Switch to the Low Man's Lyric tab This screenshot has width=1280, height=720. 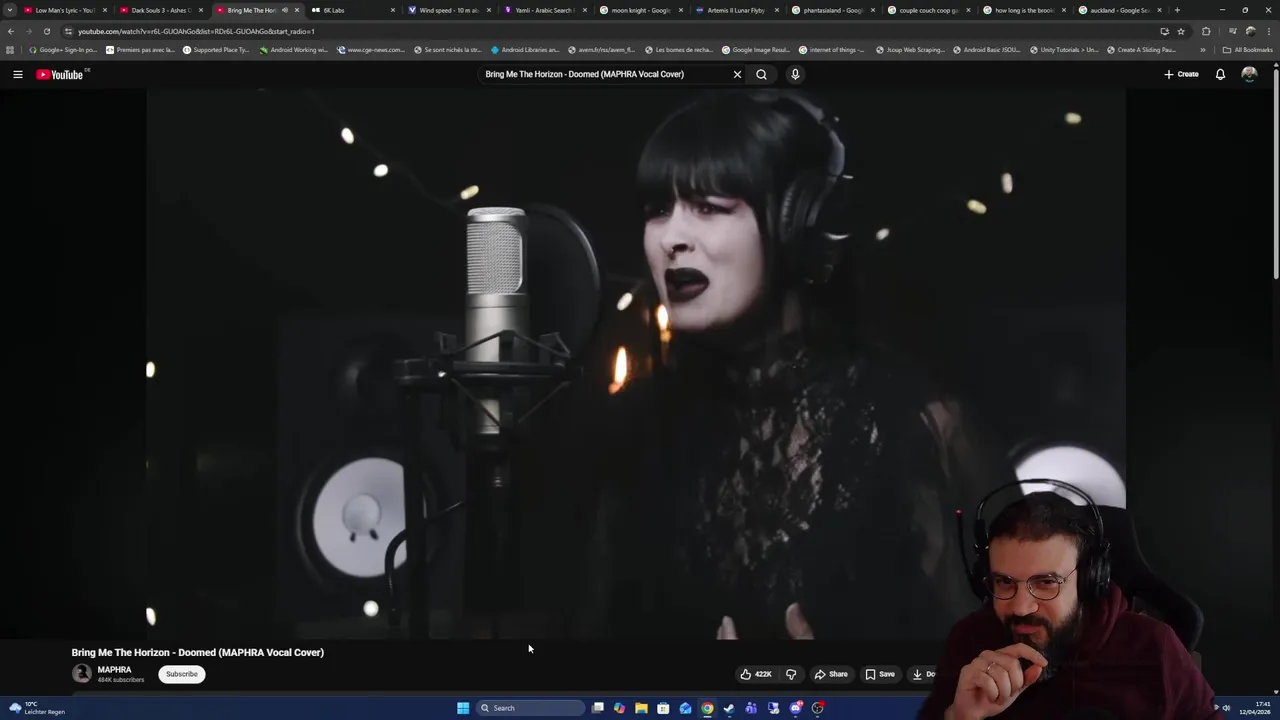[64, 10]
